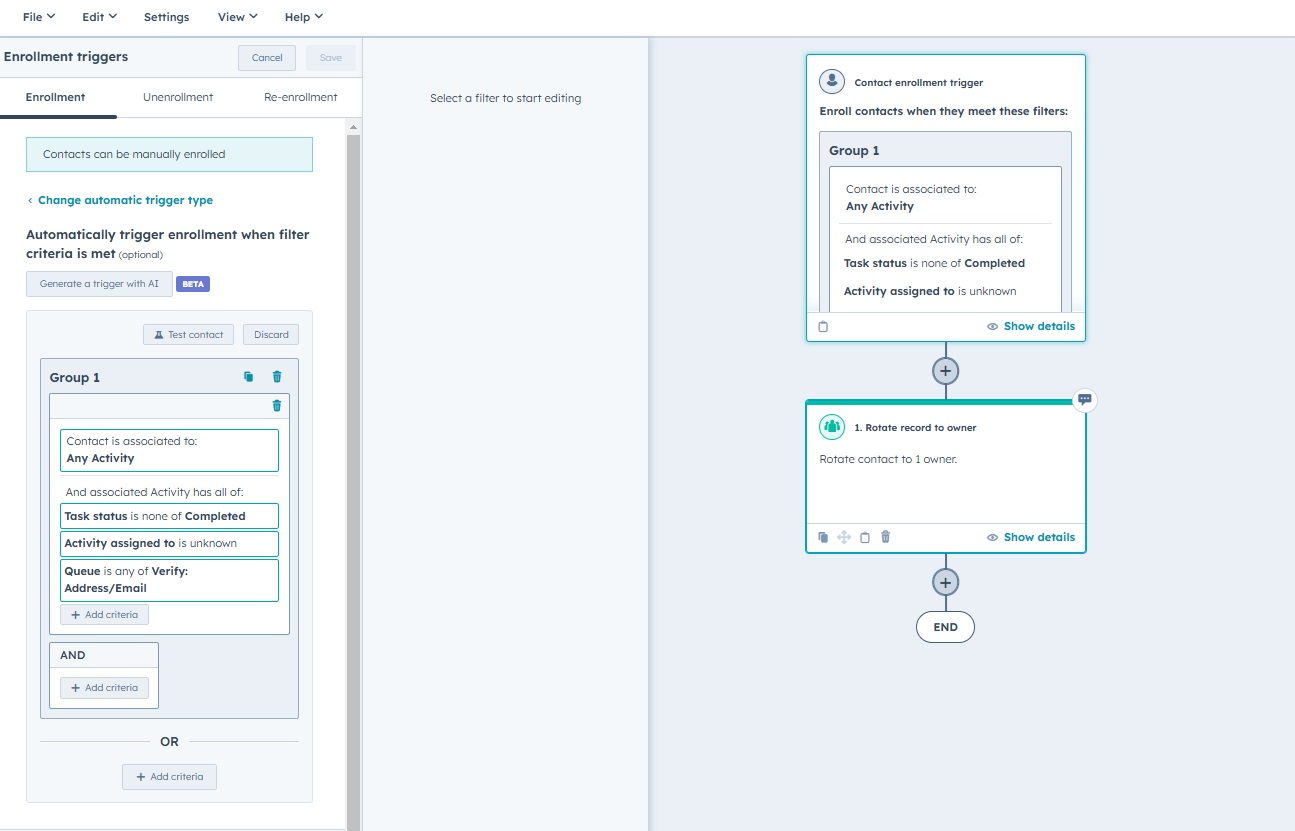Clone the Rotate record to owner action
Viewport: 1295px width, 831px height.
click(823, 537)
